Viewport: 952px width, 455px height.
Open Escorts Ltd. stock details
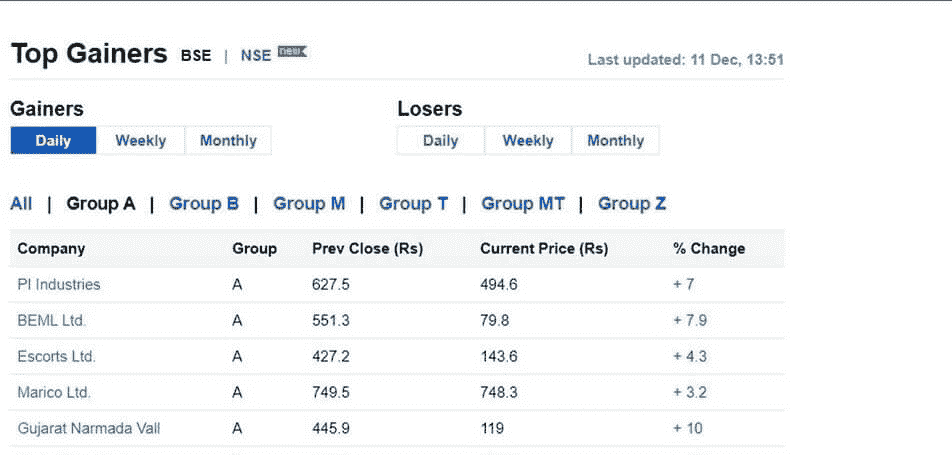click(56, 356)
